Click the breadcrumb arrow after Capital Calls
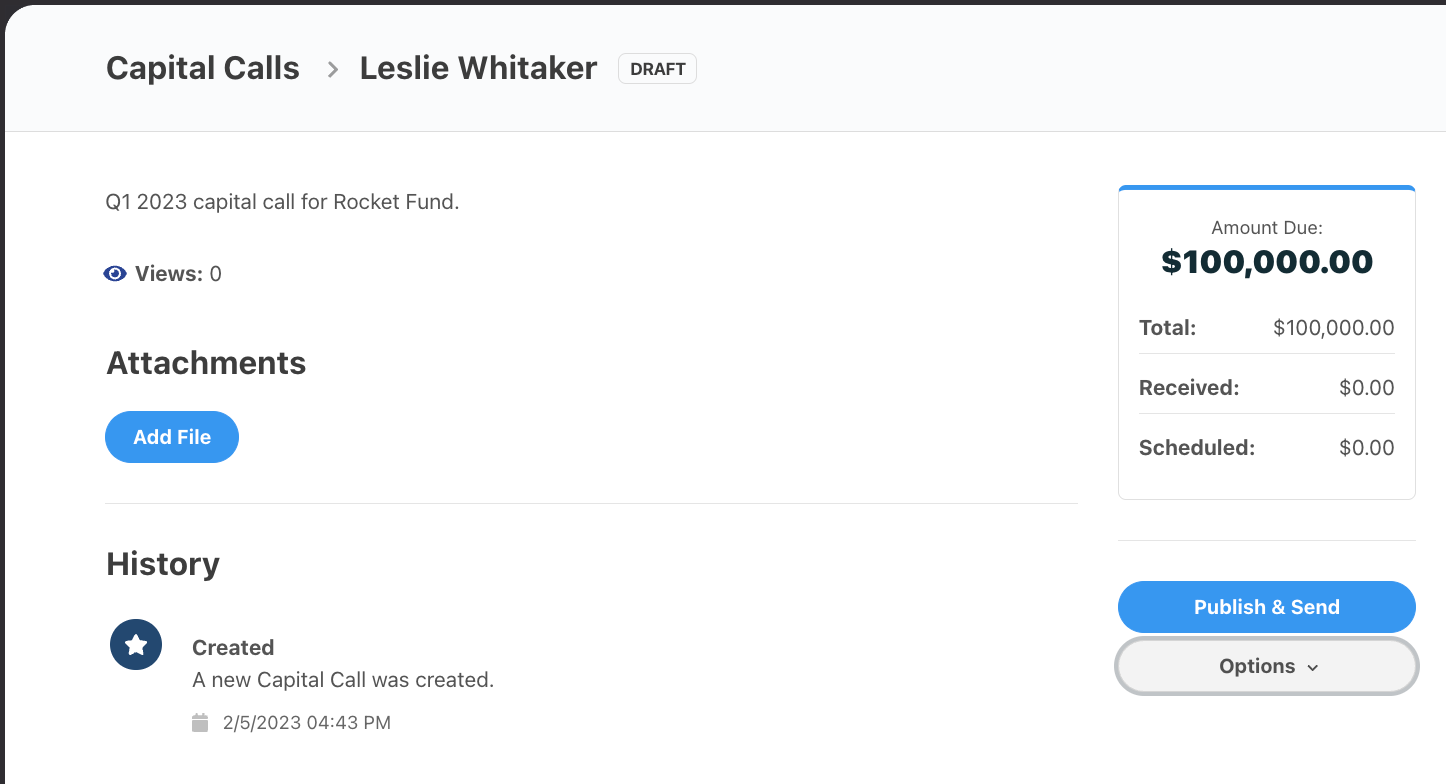This screenshot has width=1446, height=784. (333, 69)
